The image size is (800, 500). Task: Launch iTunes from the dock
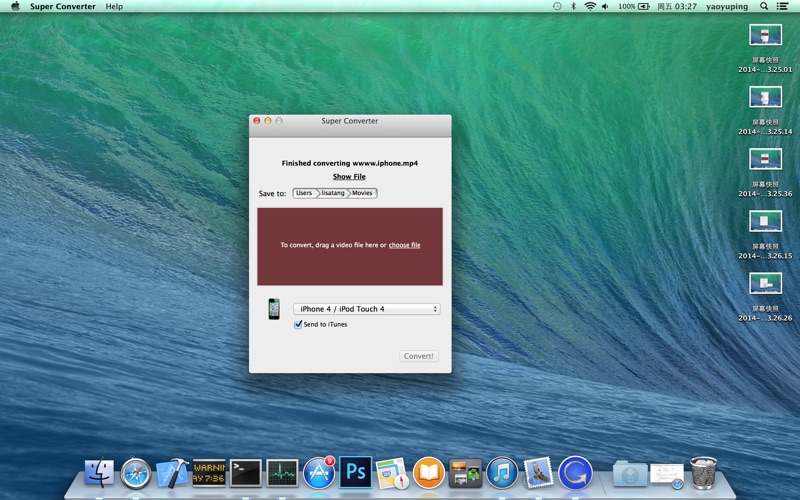[x=502, y=472]
